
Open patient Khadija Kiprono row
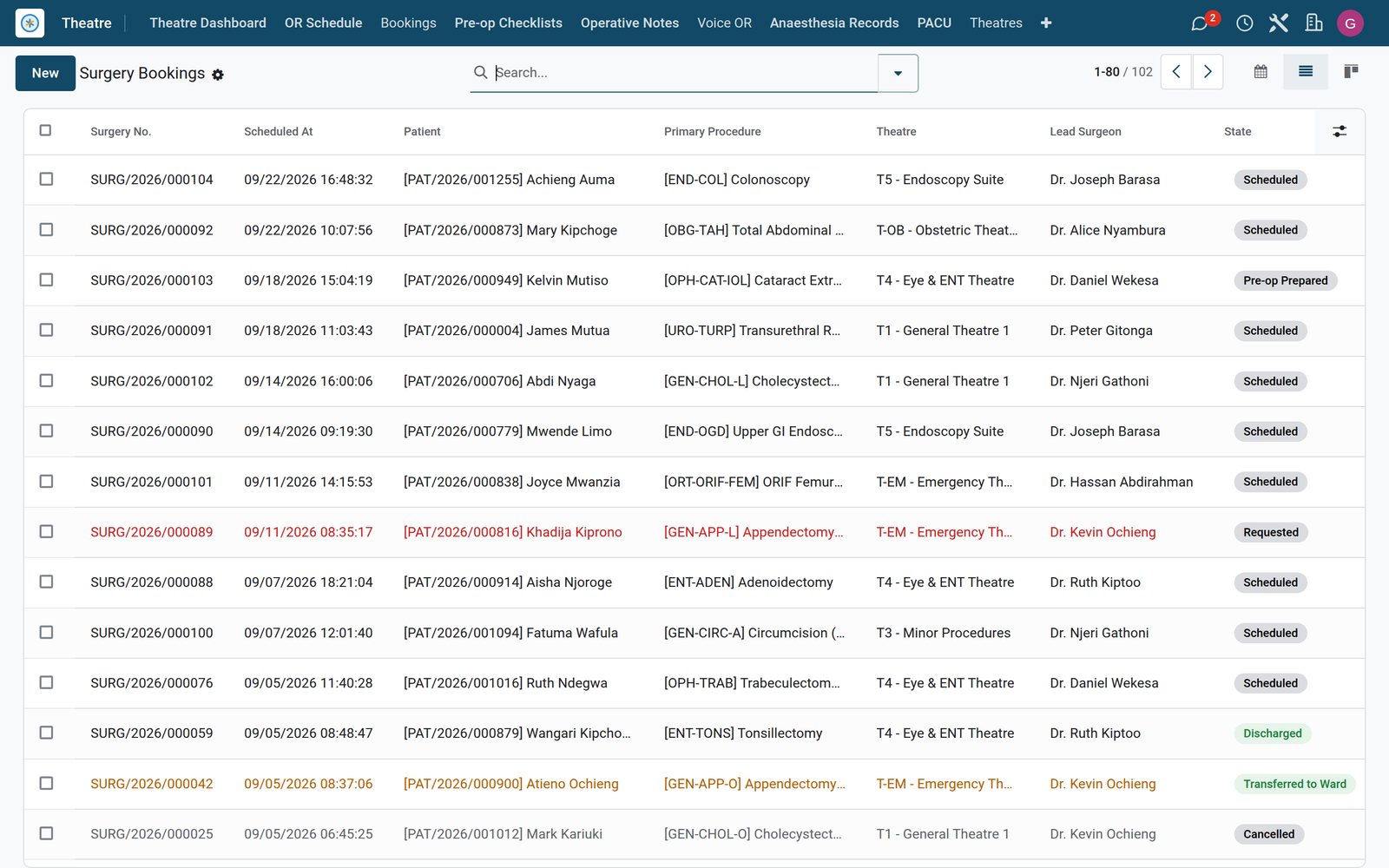[512, 532]
